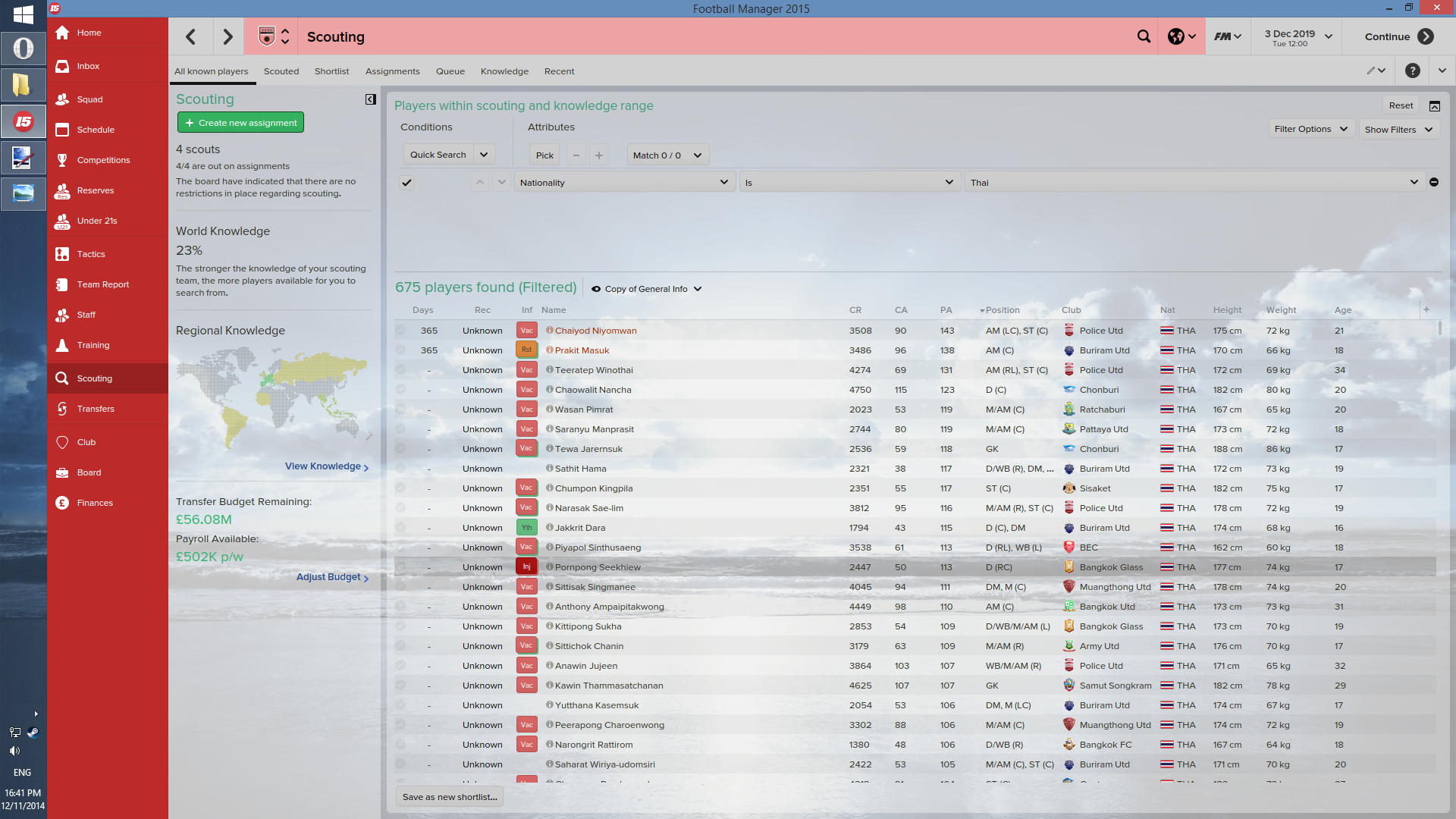This screenshot has width=1456, height=819.
Task: Click Create new assignment button
Action: (x=240, y=123)
